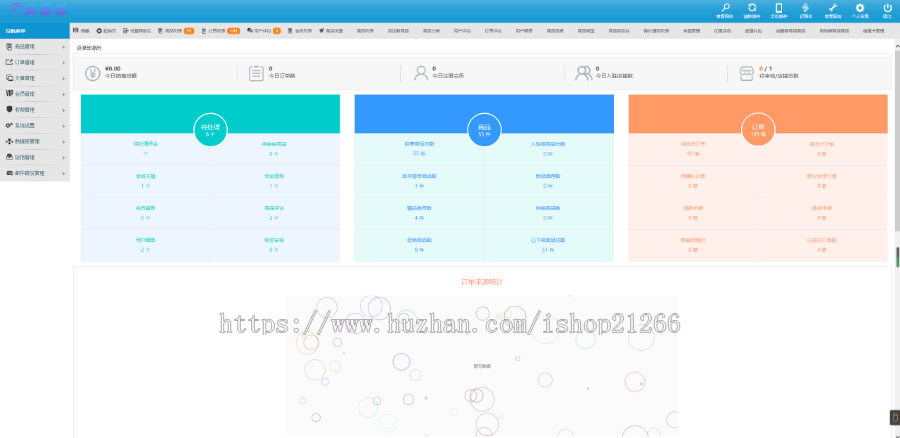Viewport: 900px width, 438px height.
Task: Expand the eighth sidebar menu plus sign
Action: click(x=63, y=157)
